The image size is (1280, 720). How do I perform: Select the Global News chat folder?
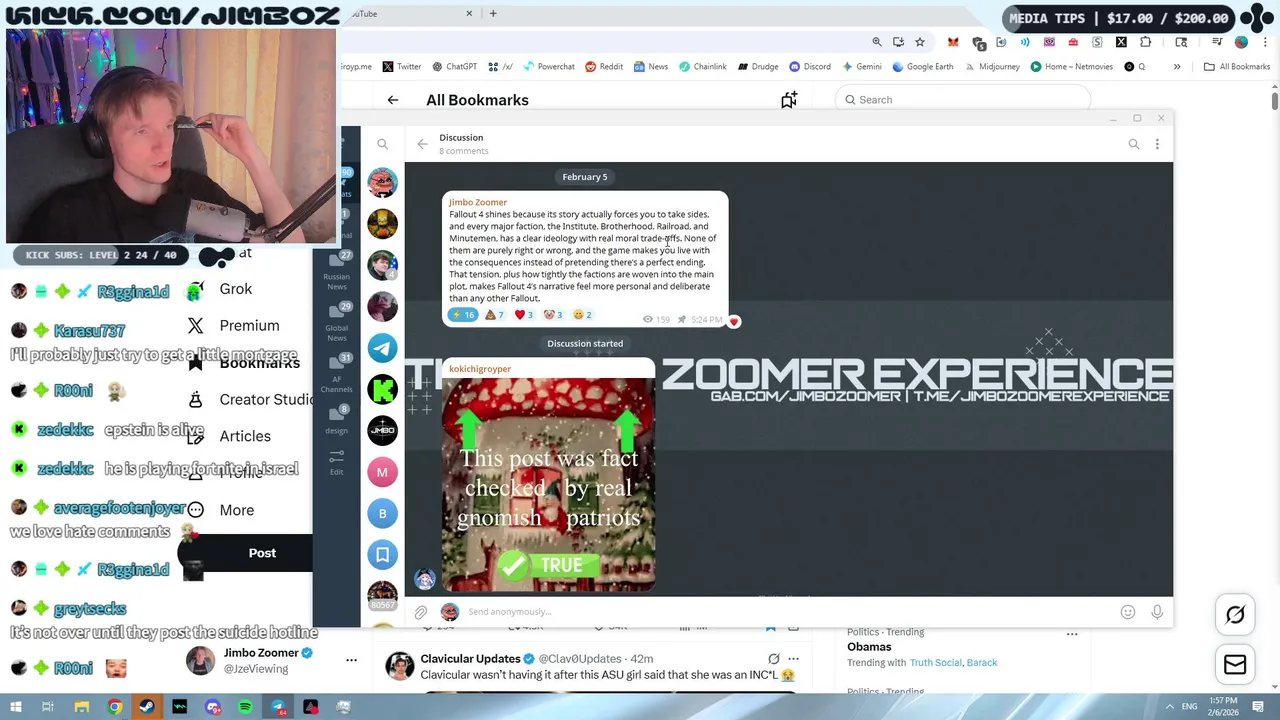click(337, 322)
